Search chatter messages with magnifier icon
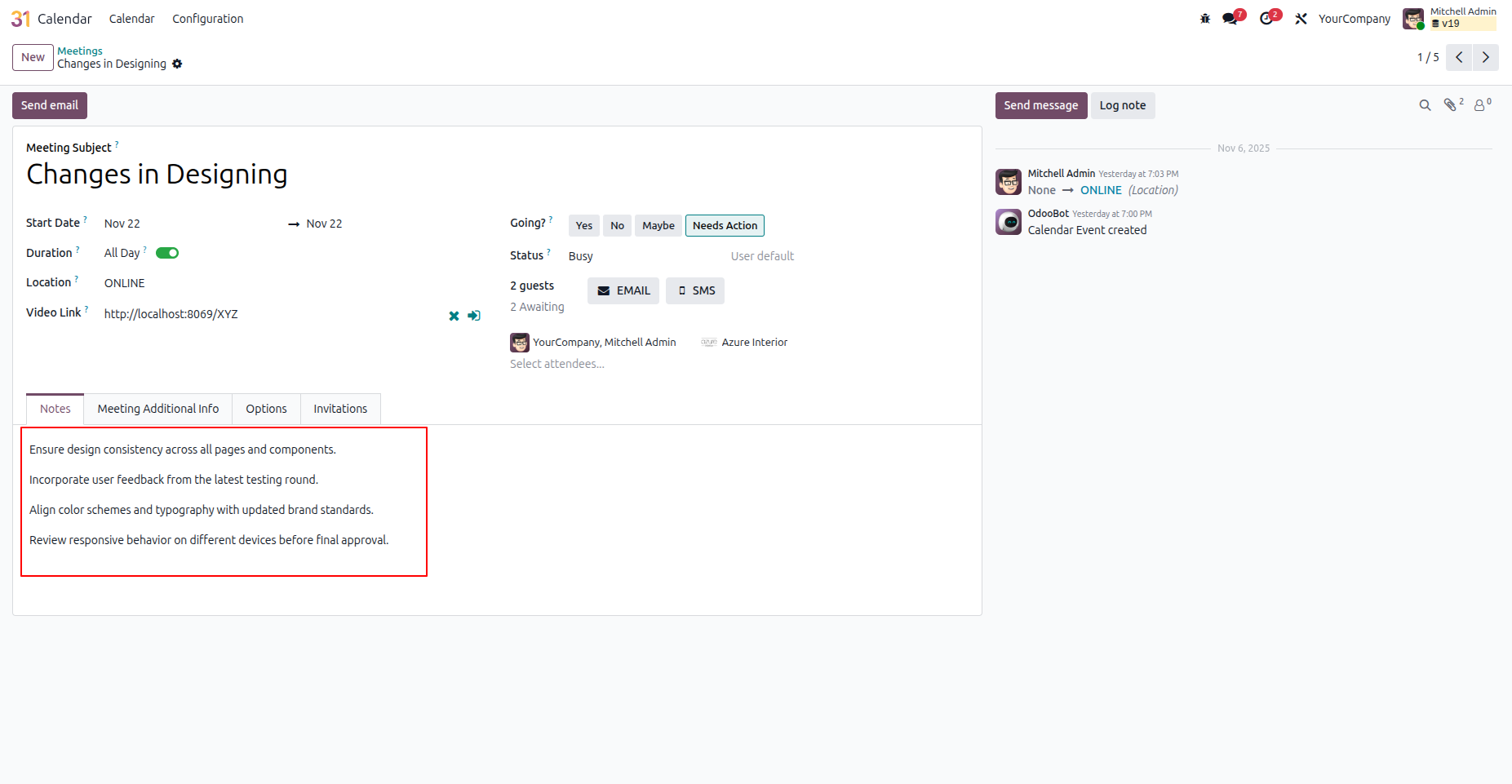This screenshot has height=784, width=1512. 1425,105
